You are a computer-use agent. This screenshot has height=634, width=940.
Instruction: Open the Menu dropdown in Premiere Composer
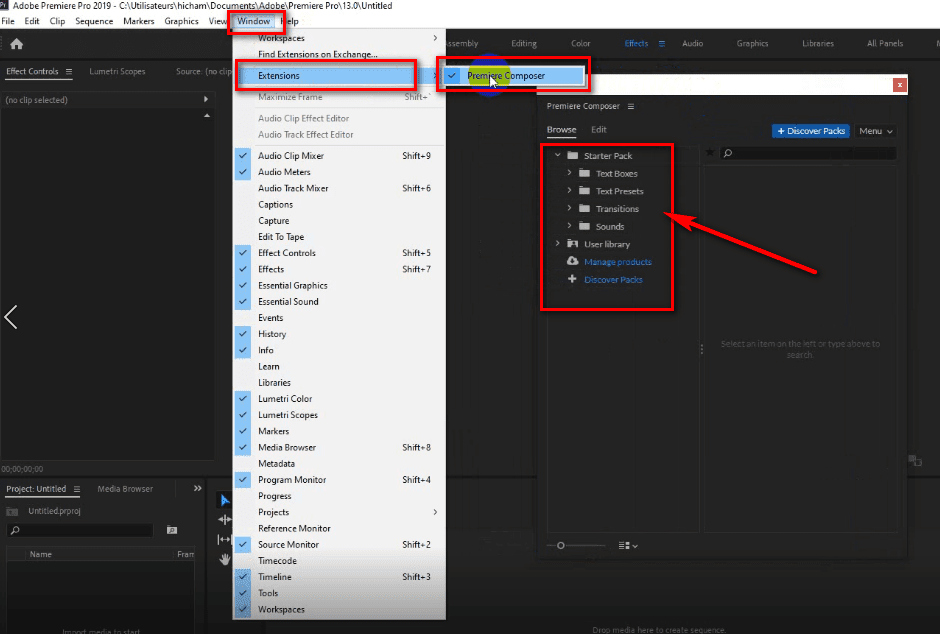pyautogui.click(x=875, y=131)
